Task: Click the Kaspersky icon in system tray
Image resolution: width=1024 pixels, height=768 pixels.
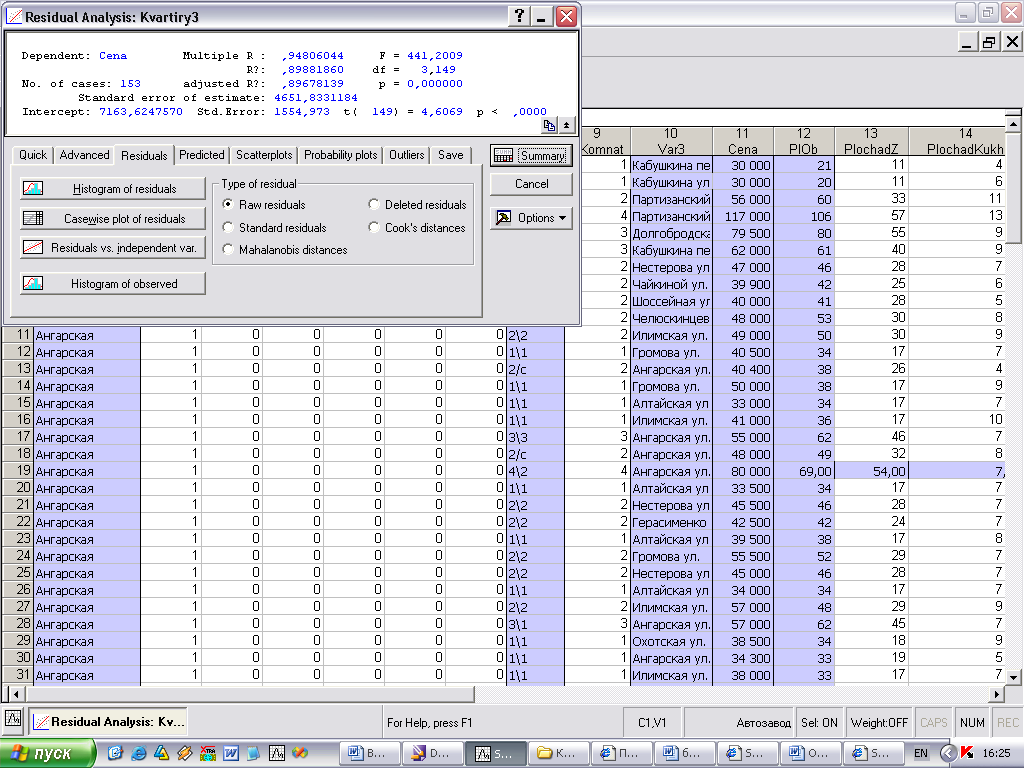Action: 966,752
